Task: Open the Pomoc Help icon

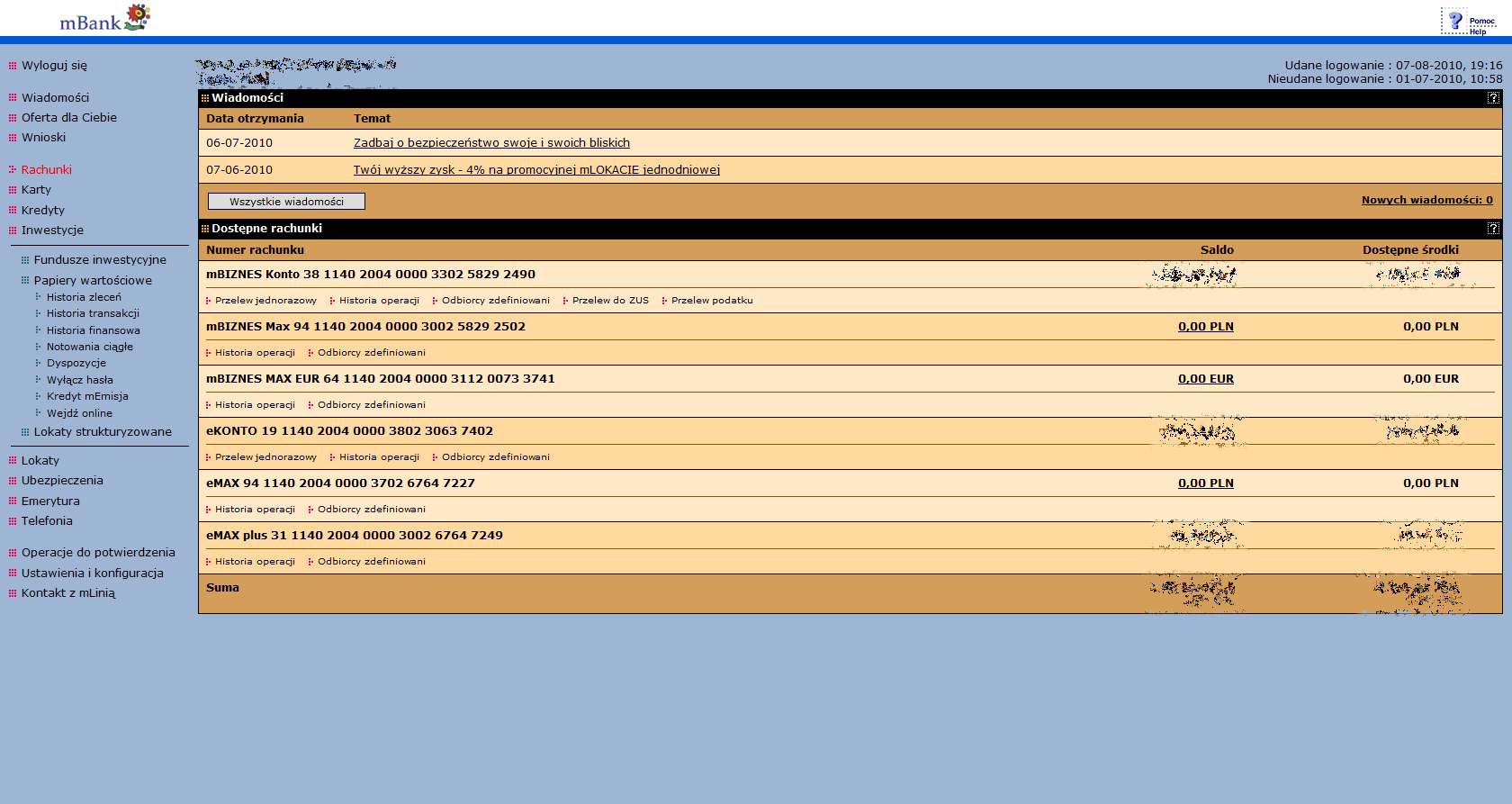Action: [1469, 21]
